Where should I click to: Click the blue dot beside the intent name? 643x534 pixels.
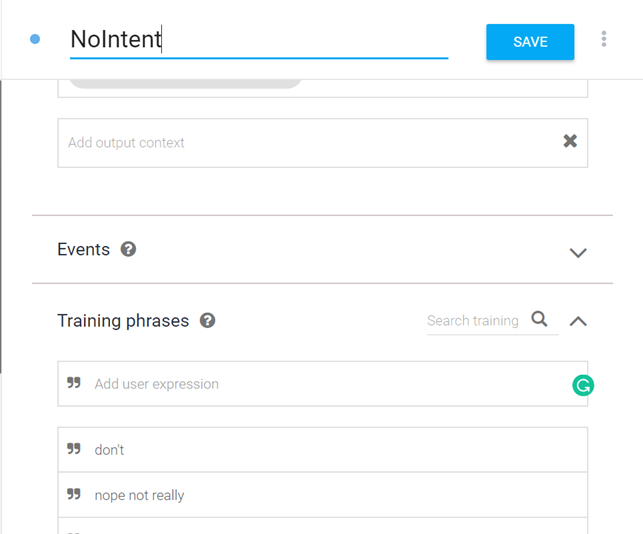(x=35, y=40)
